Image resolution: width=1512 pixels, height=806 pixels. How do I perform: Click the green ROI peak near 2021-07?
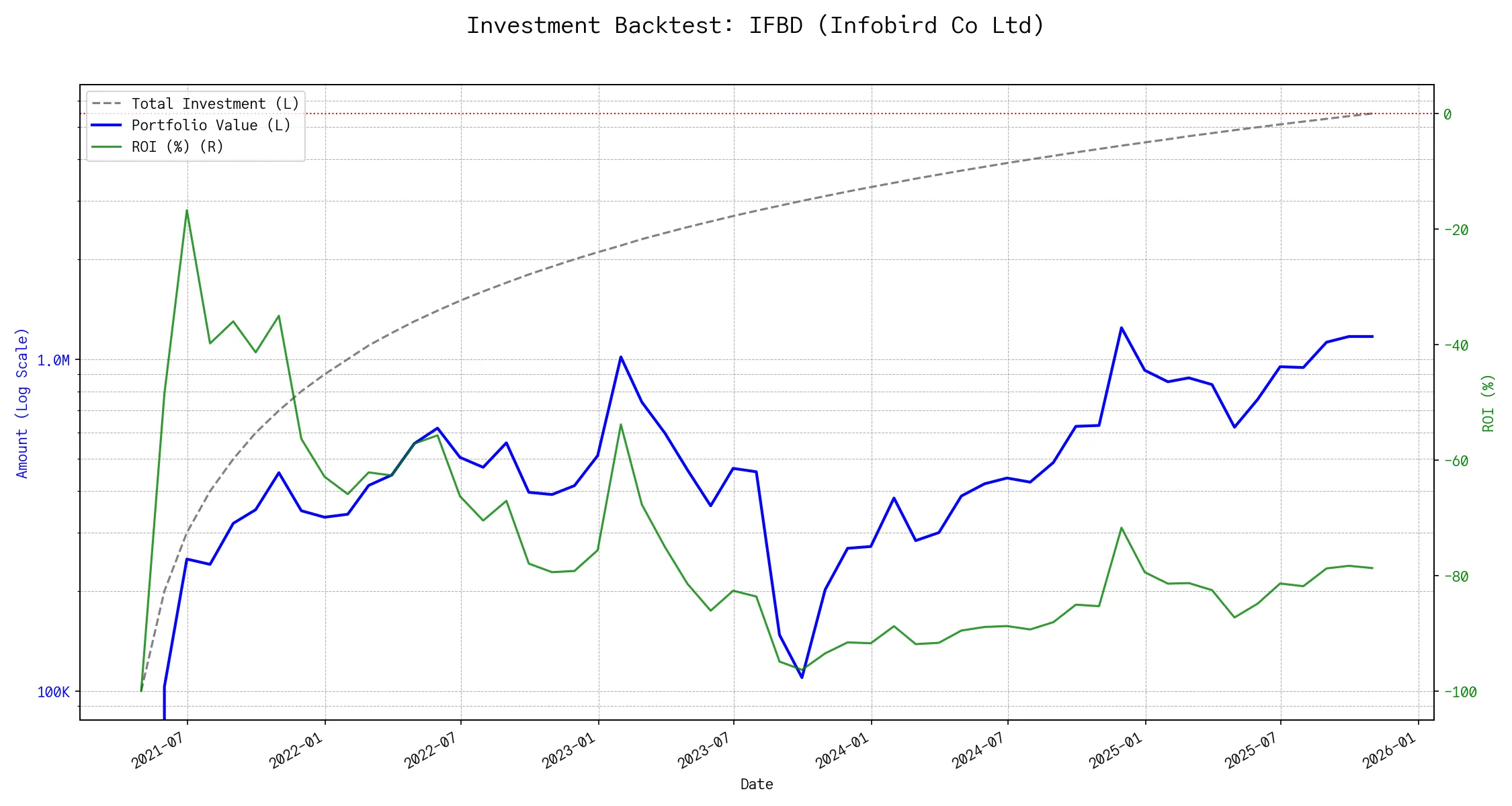pos(187,210)
